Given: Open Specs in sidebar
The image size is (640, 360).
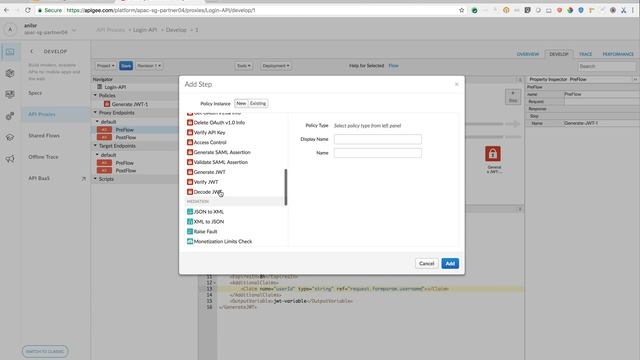Looking at the screenshot, I should click(35, 93).
